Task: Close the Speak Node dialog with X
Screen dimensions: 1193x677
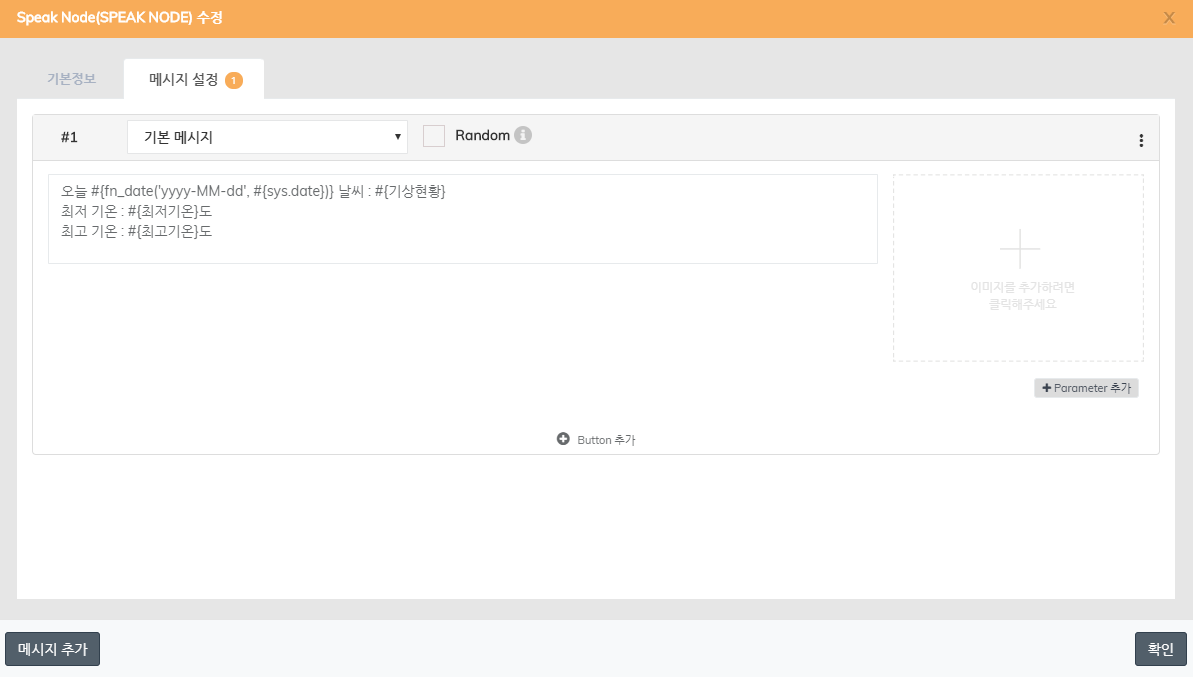Action: (x=1169, y=18)
